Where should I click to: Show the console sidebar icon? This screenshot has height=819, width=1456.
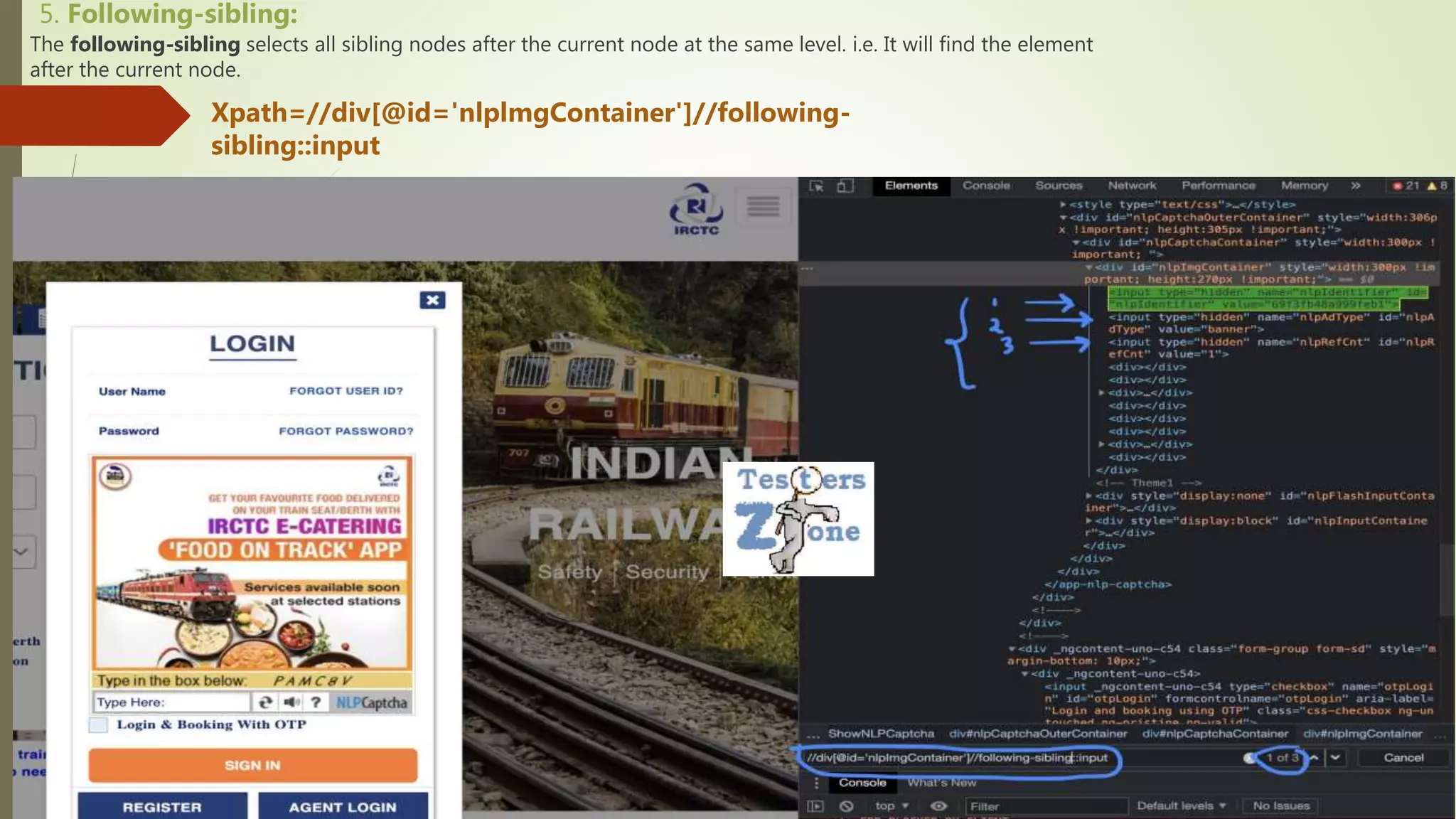pos(815,806)
